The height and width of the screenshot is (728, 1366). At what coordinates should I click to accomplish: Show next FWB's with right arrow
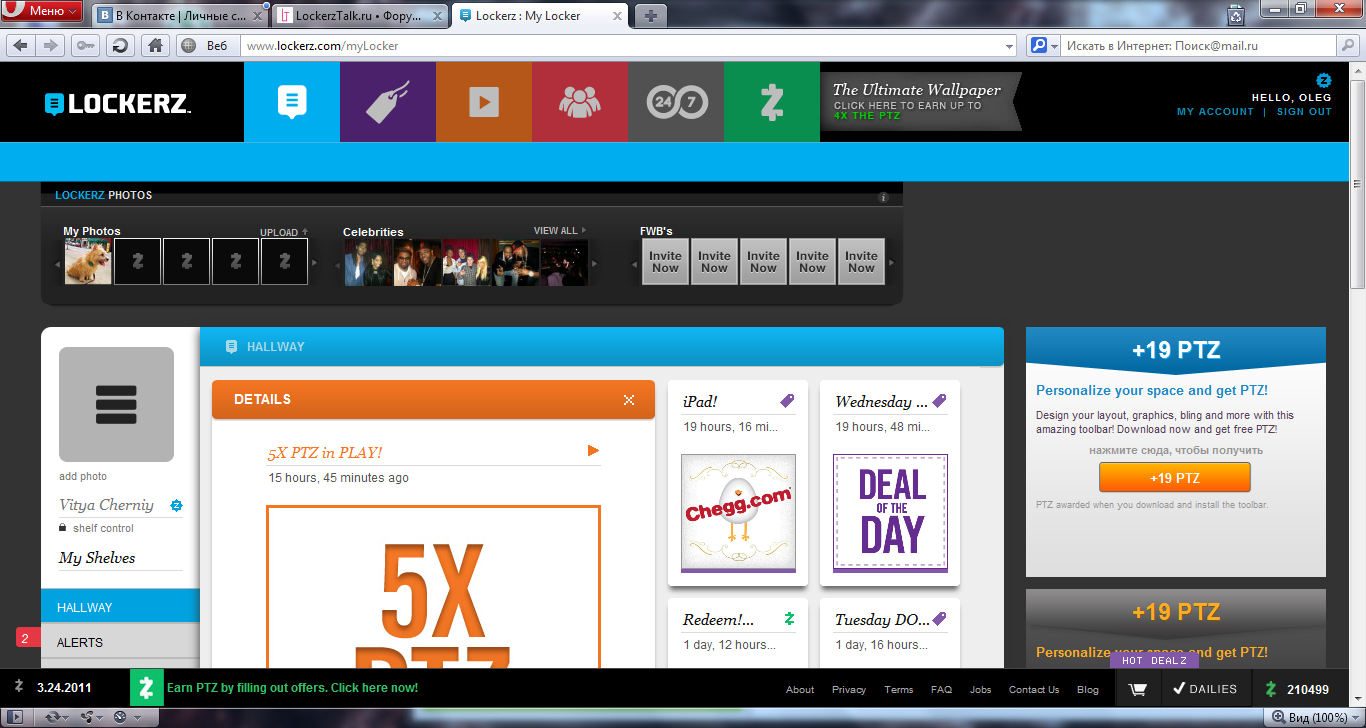(x=891, y=263)
